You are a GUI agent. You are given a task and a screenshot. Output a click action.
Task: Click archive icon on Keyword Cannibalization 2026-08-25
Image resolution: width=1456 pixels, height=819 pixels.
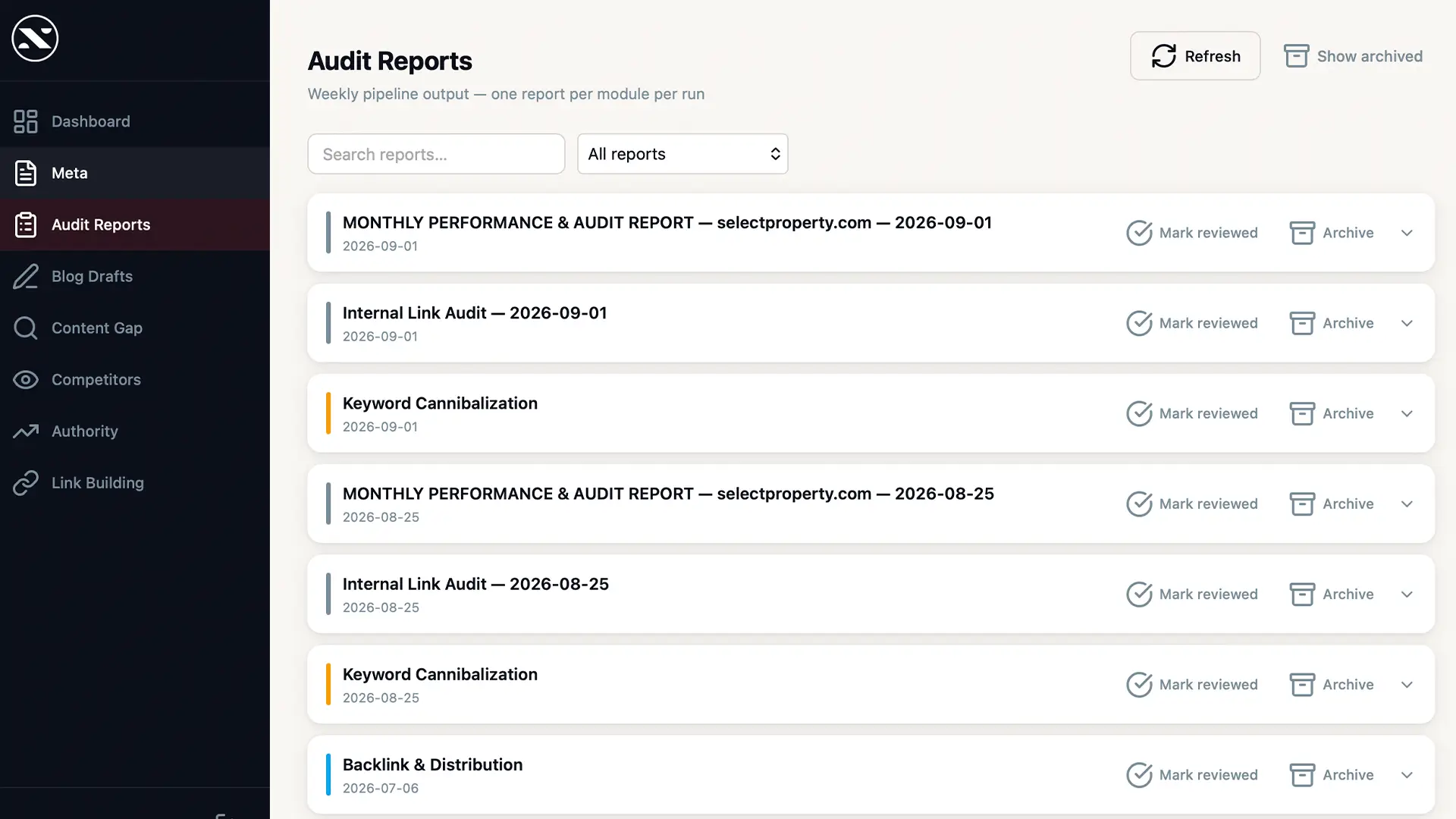pos(1302,685)
